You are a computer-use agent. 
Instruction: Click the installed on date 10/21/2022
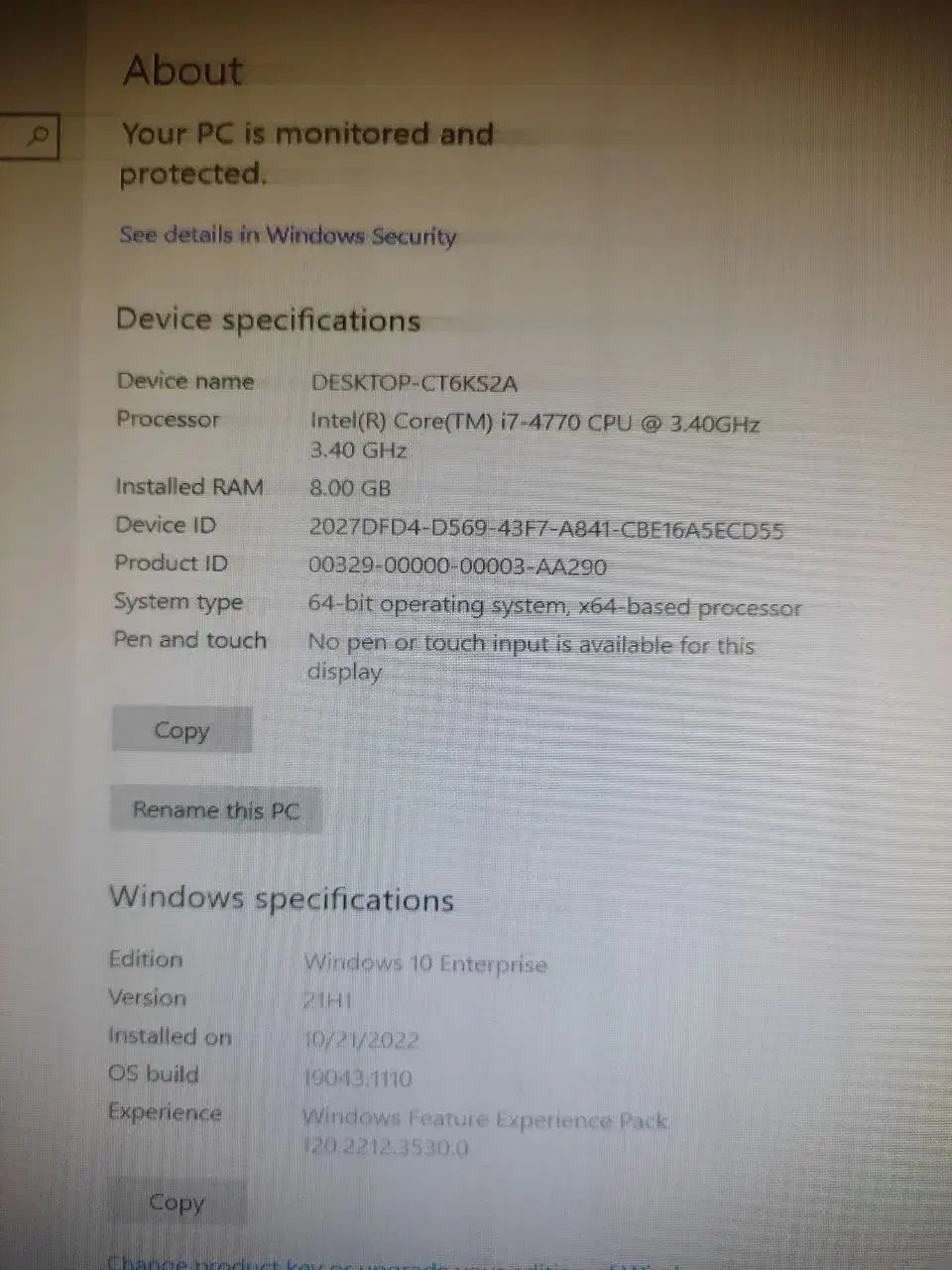361,1039
